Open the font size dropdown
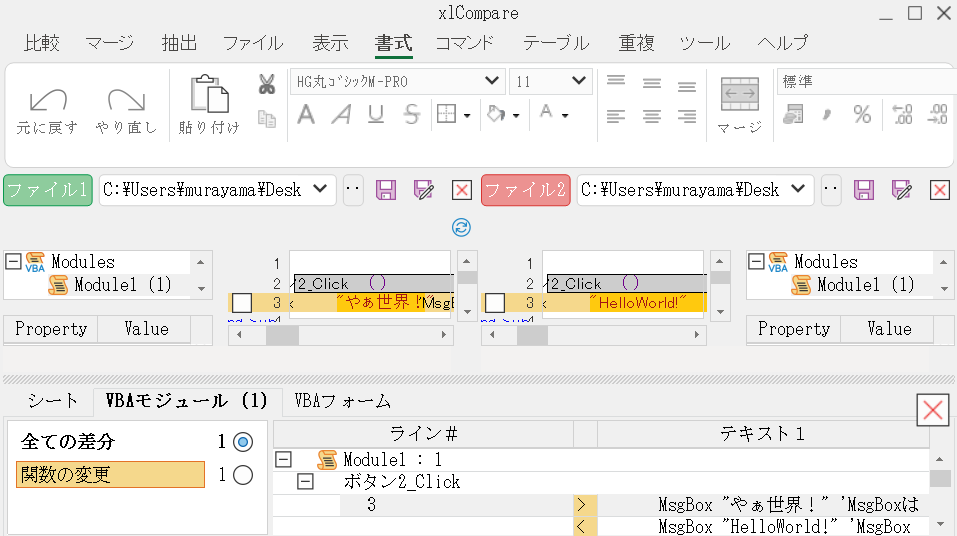Viewport: 957px width, 536px height. pos(580,81)
